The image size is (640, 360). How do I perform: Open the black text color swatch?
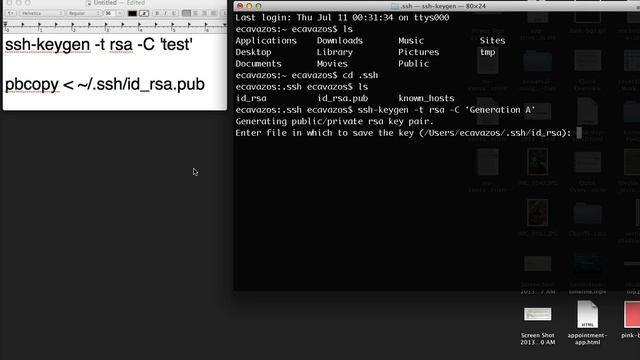[x=132, y=13]
